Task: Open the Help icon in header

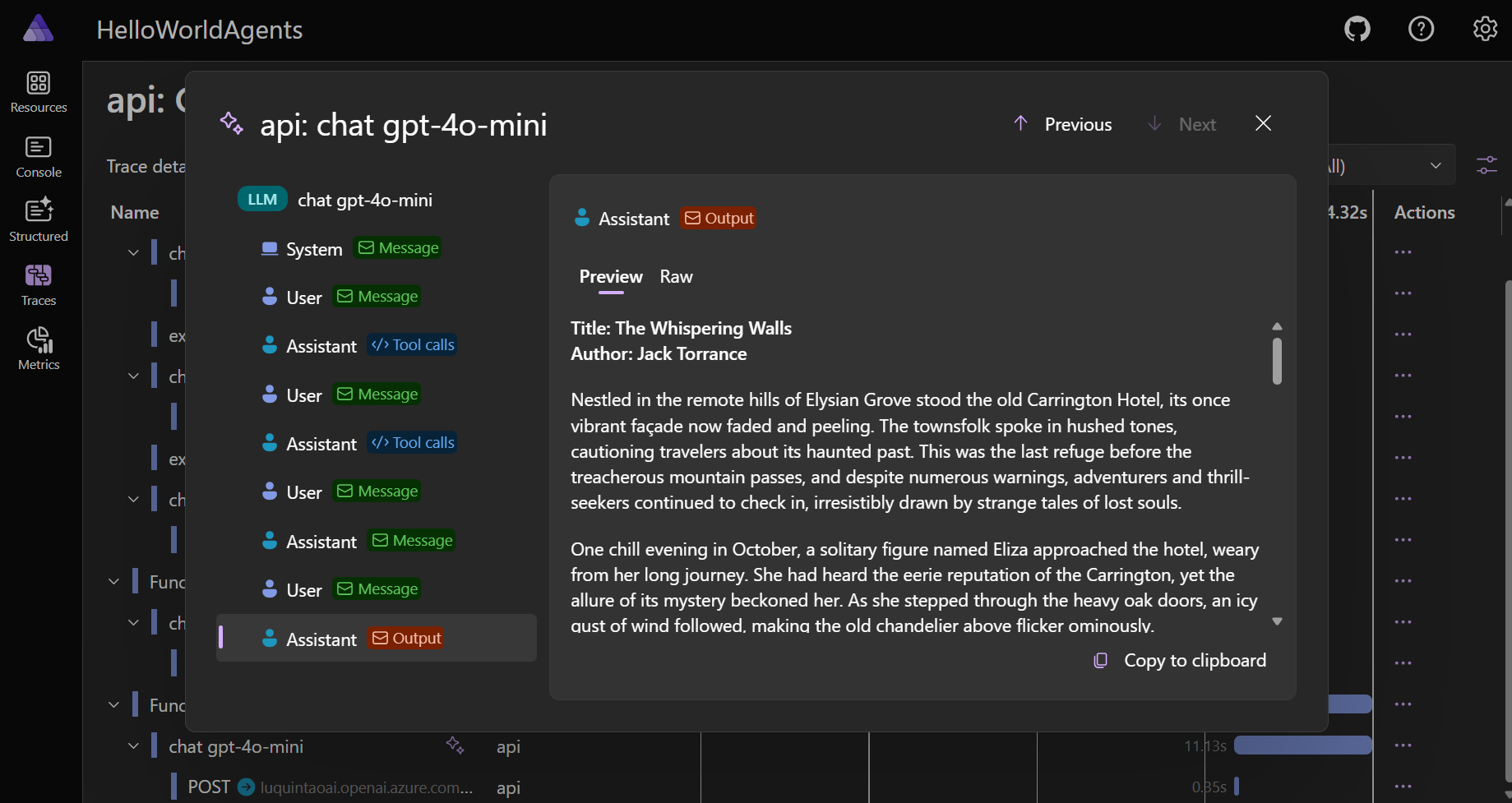Action: (x=1421, y=30)
